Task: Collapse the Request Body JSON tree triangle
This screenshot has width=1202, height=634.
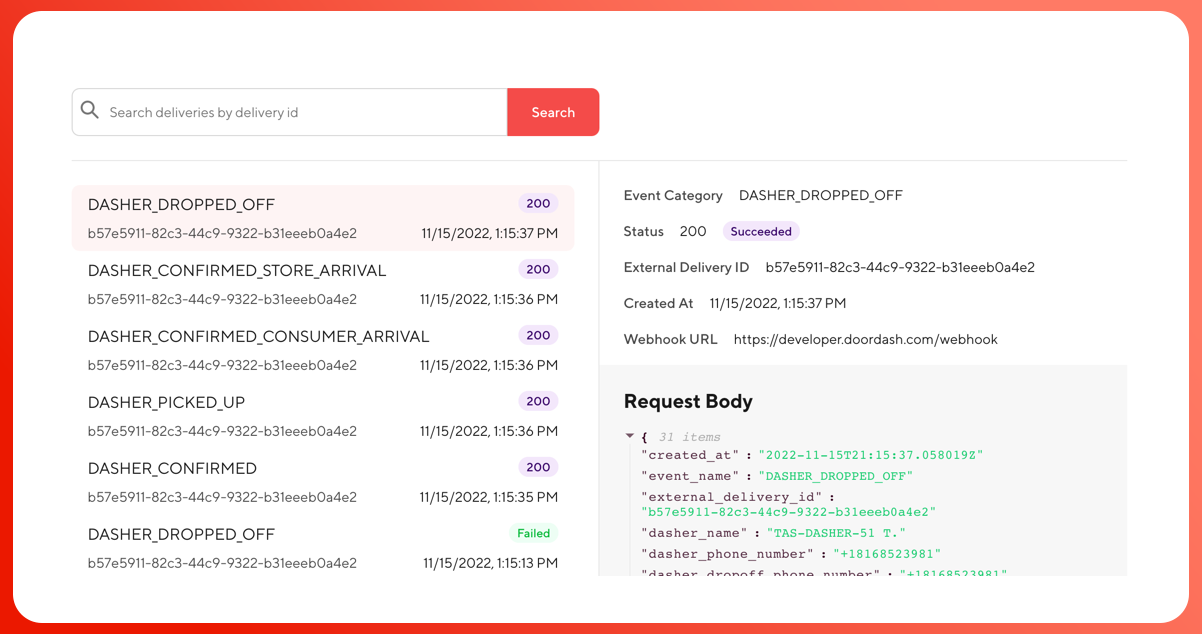Action: (630, 436)
